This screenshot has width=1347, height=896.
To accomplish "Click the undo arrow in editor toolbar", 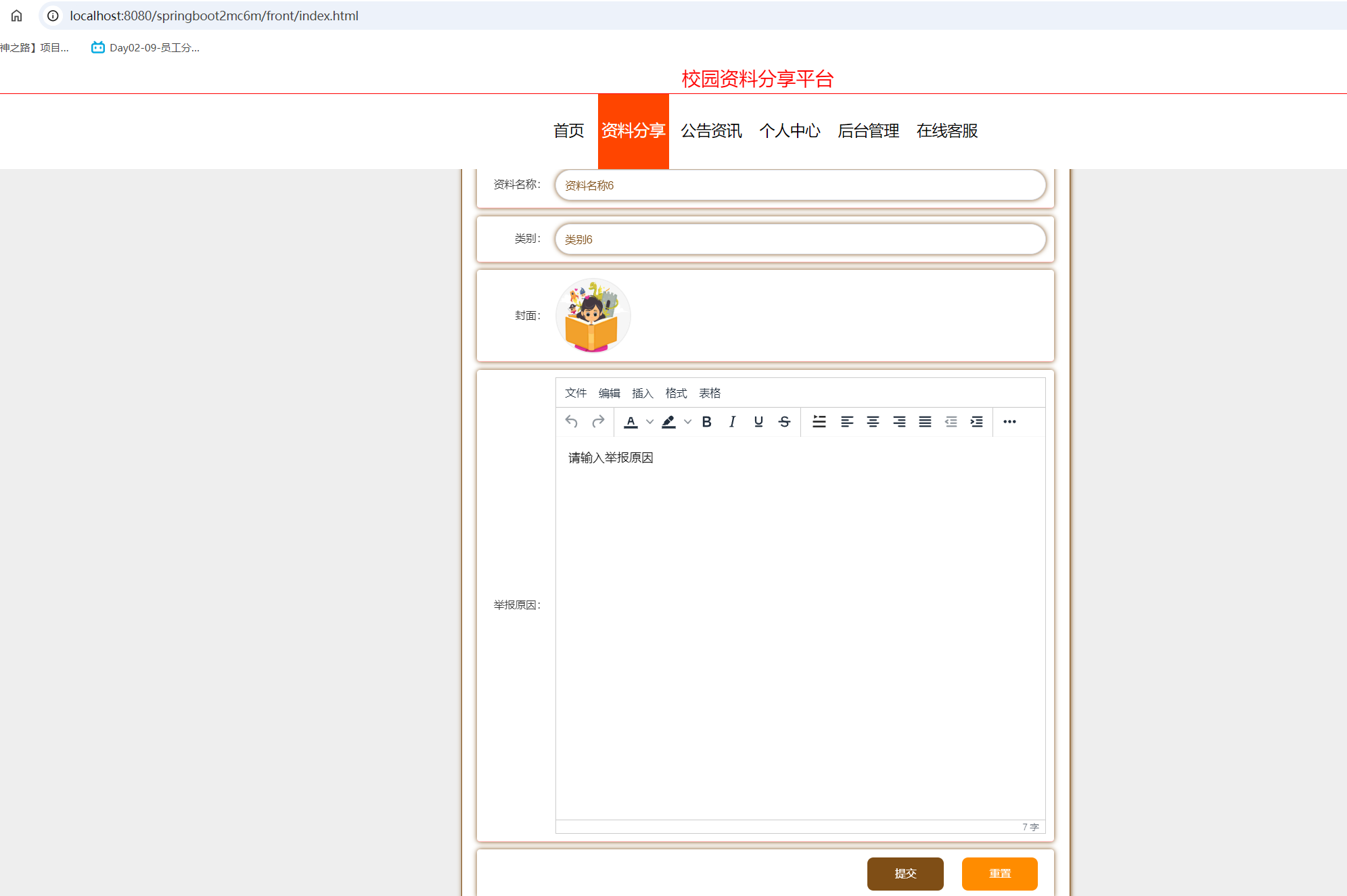I will (572, 422).
